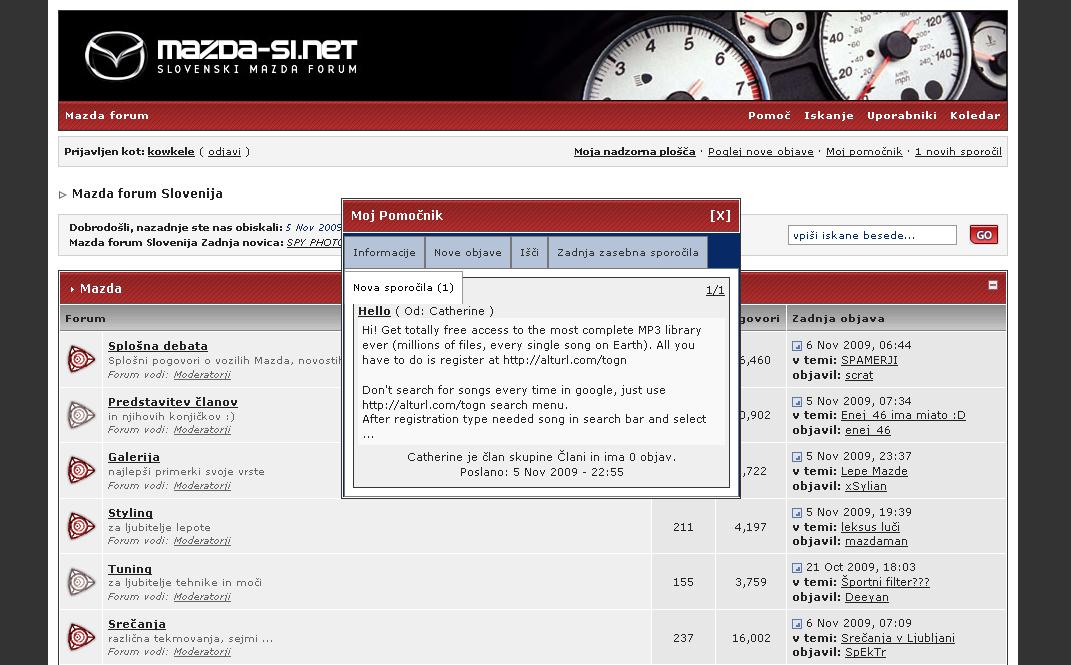Click forum status icon for Galerija

(81, 470)
